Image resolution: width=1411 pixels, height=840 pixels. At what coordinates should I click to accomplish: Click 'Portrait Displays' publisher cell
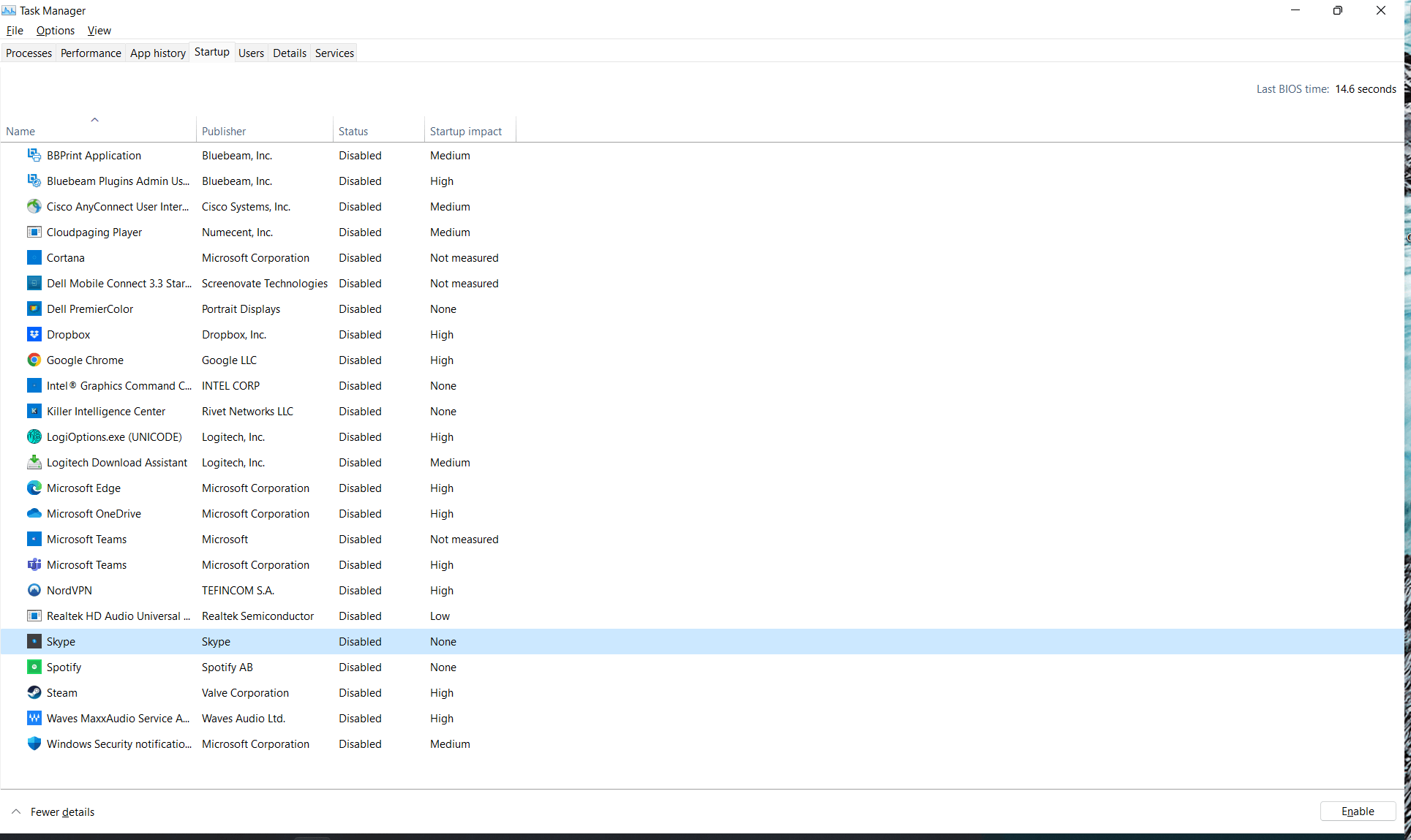(241, 309)
